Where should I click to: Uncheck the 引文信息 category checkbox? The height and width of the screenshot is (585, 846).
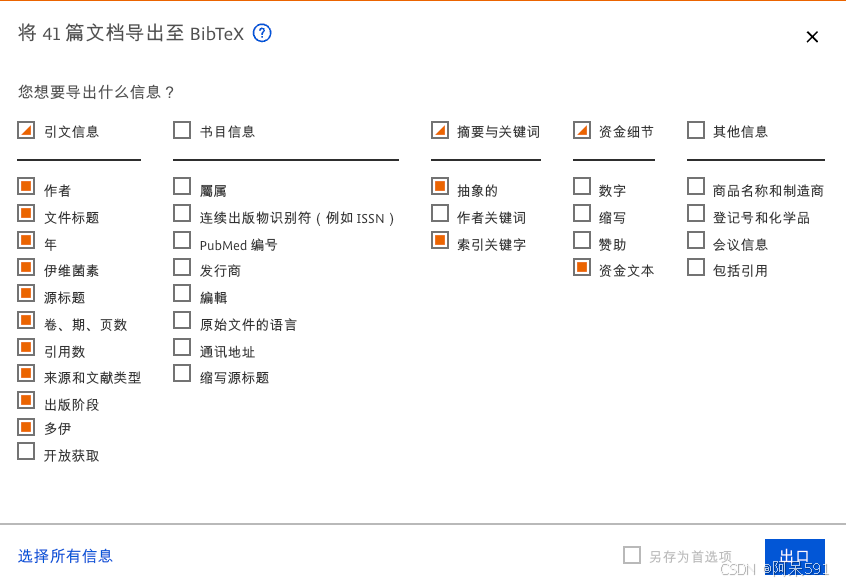25,129
